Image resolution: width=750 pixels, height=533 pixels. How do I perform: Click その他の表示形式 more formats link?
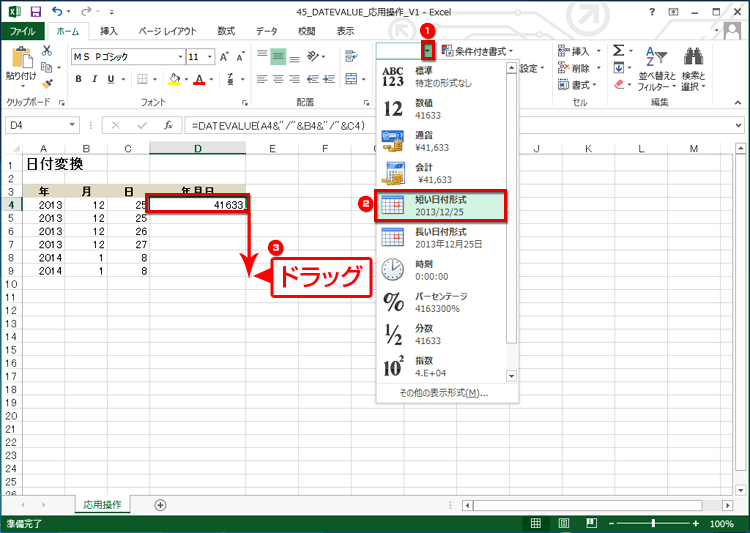[444, 393]
